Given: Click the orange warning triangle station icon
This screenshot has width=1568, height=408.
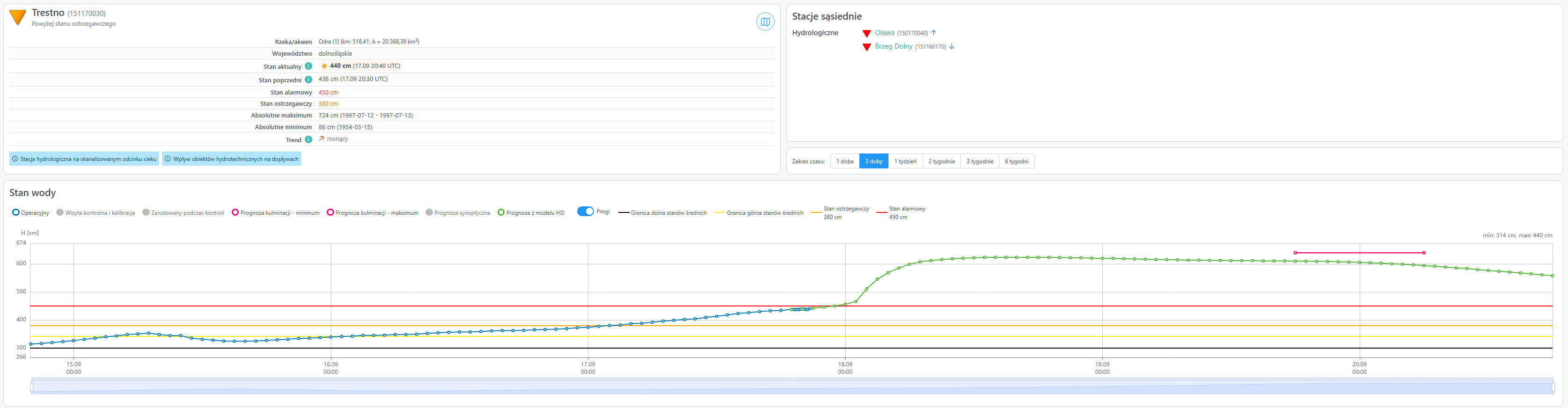Looking at the screenshot, I should [x=18, y=18].
